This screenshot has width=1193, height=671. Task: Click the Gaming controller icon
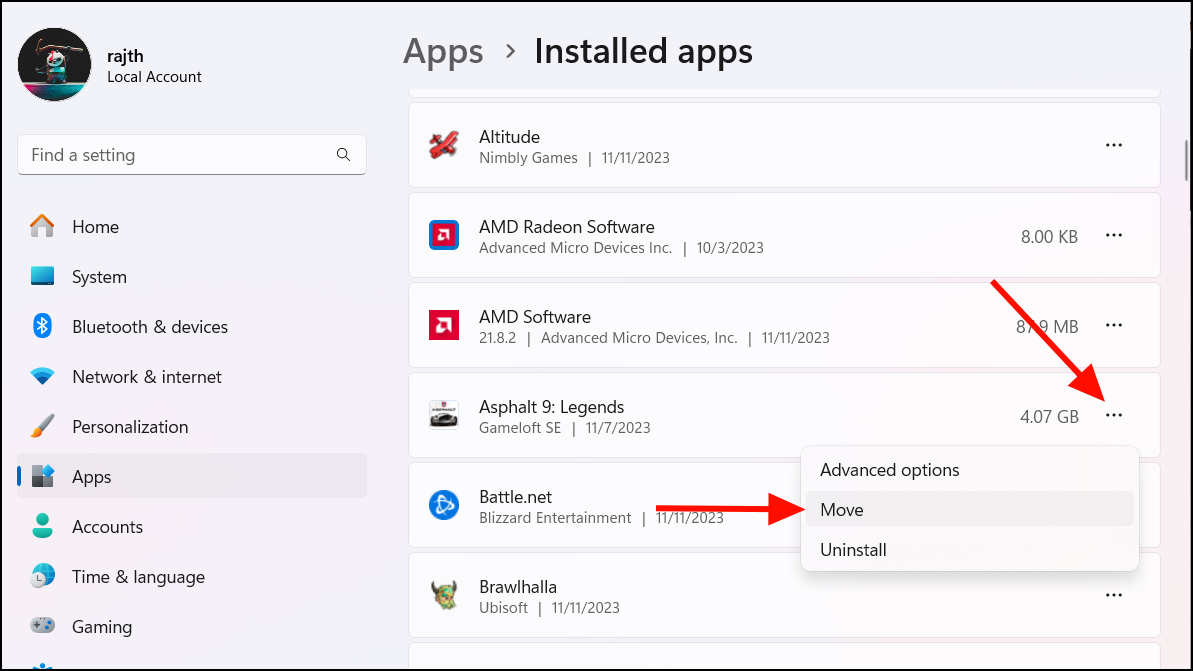tap(43, 625)
